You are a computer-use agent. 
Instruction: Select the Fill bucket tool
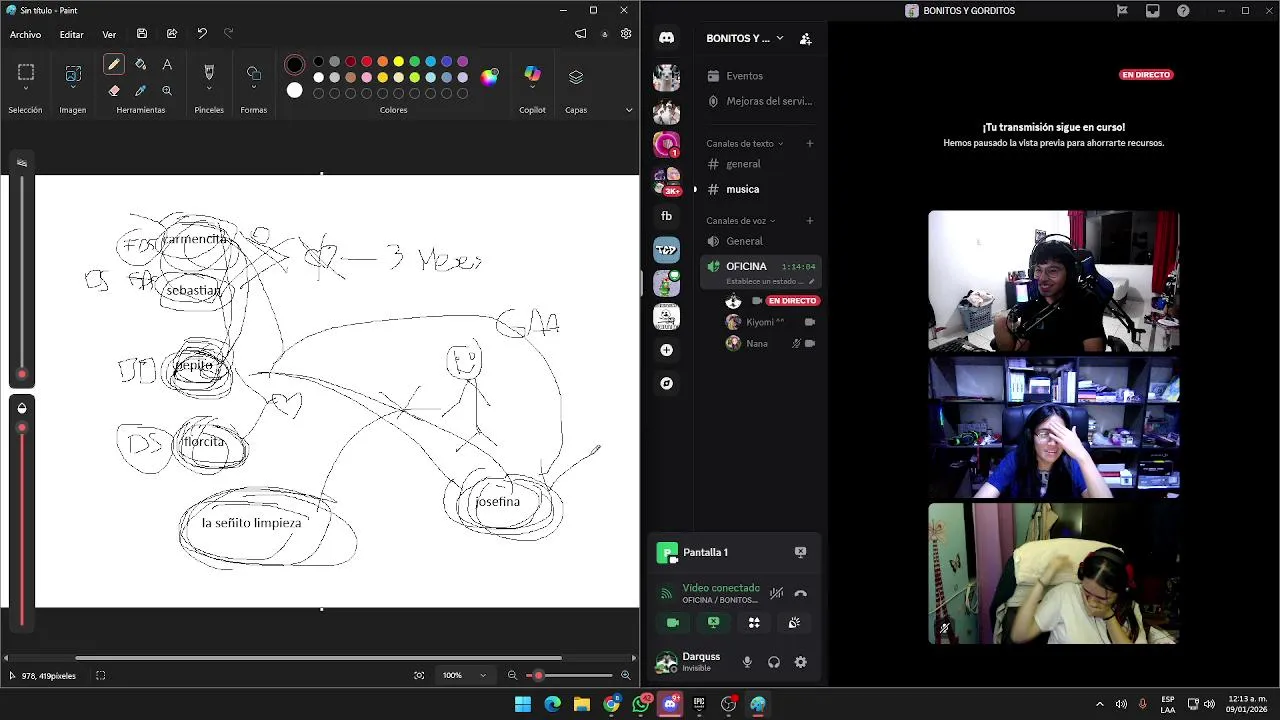140,64
